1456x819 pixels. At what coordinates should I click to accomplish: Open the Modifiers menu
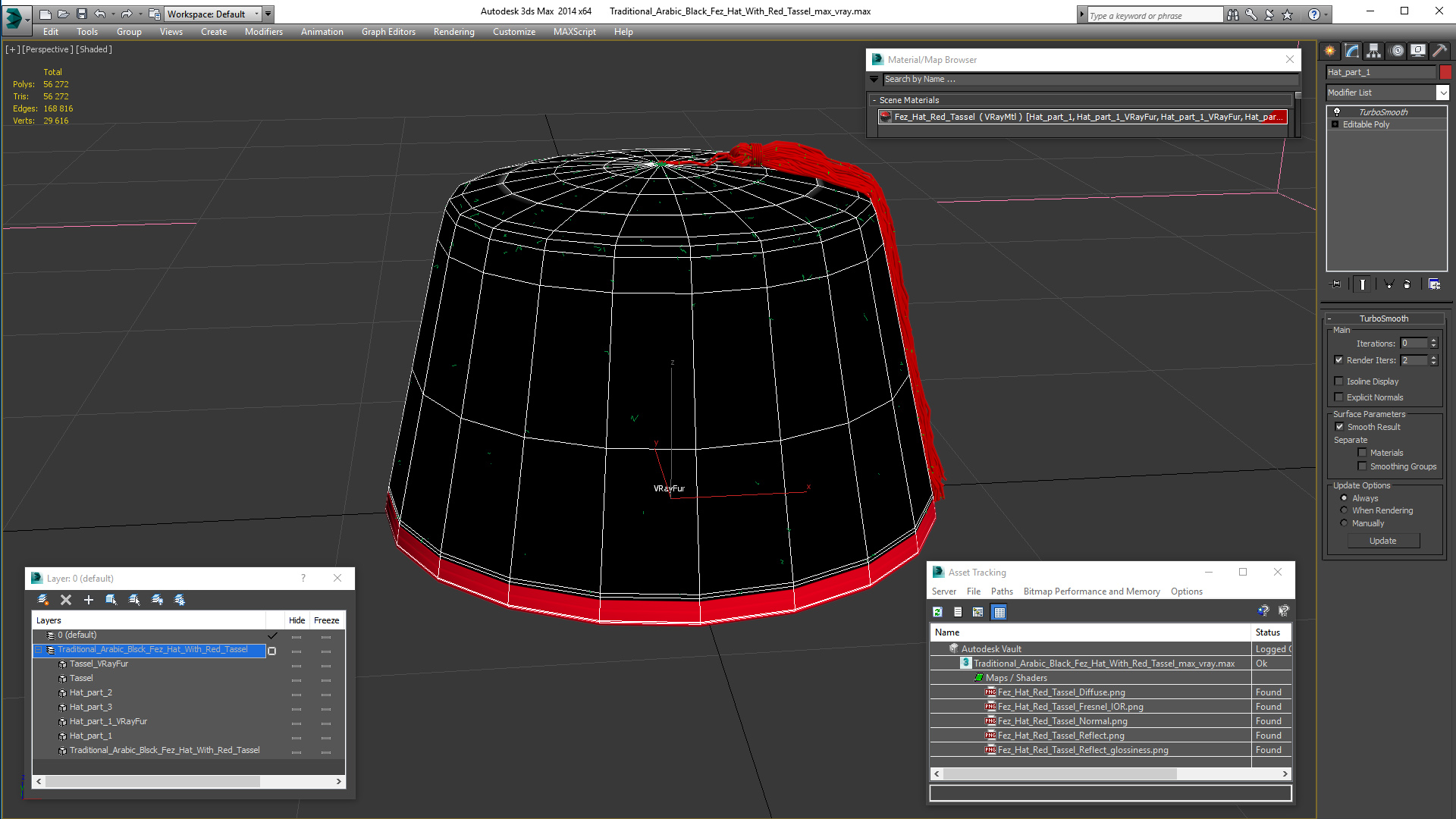[263, 32]
